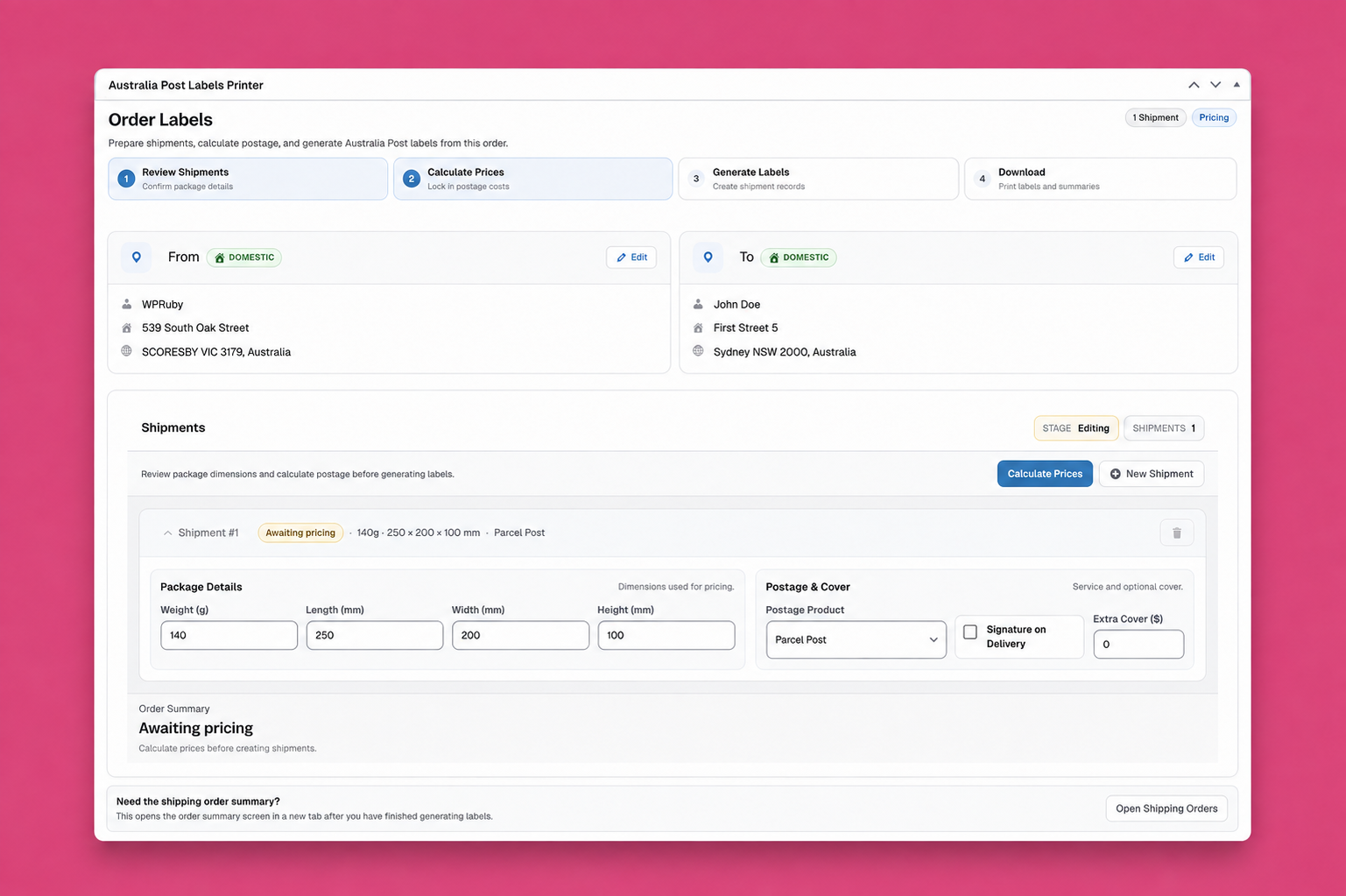Click step 3 circle in Generate Labels

pos(696,179)
